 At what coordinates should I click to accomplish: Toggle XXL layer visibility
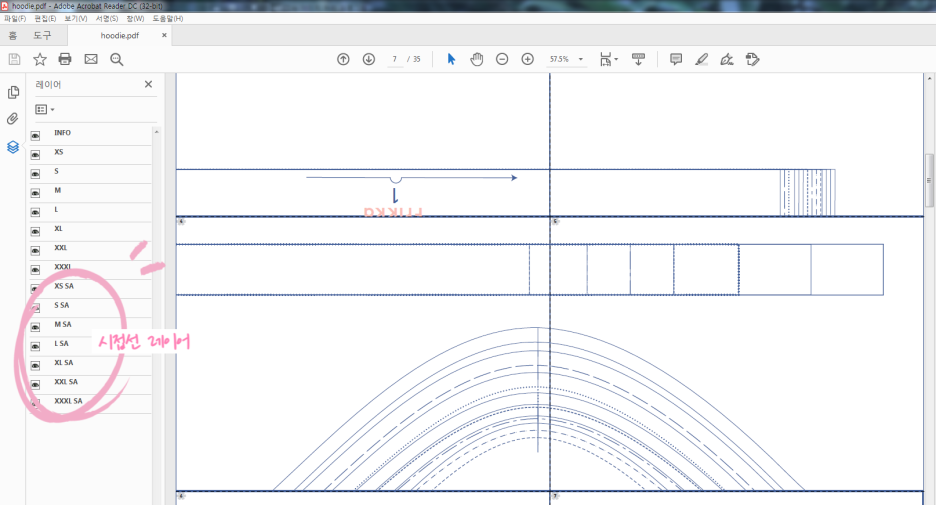(35, 250)
